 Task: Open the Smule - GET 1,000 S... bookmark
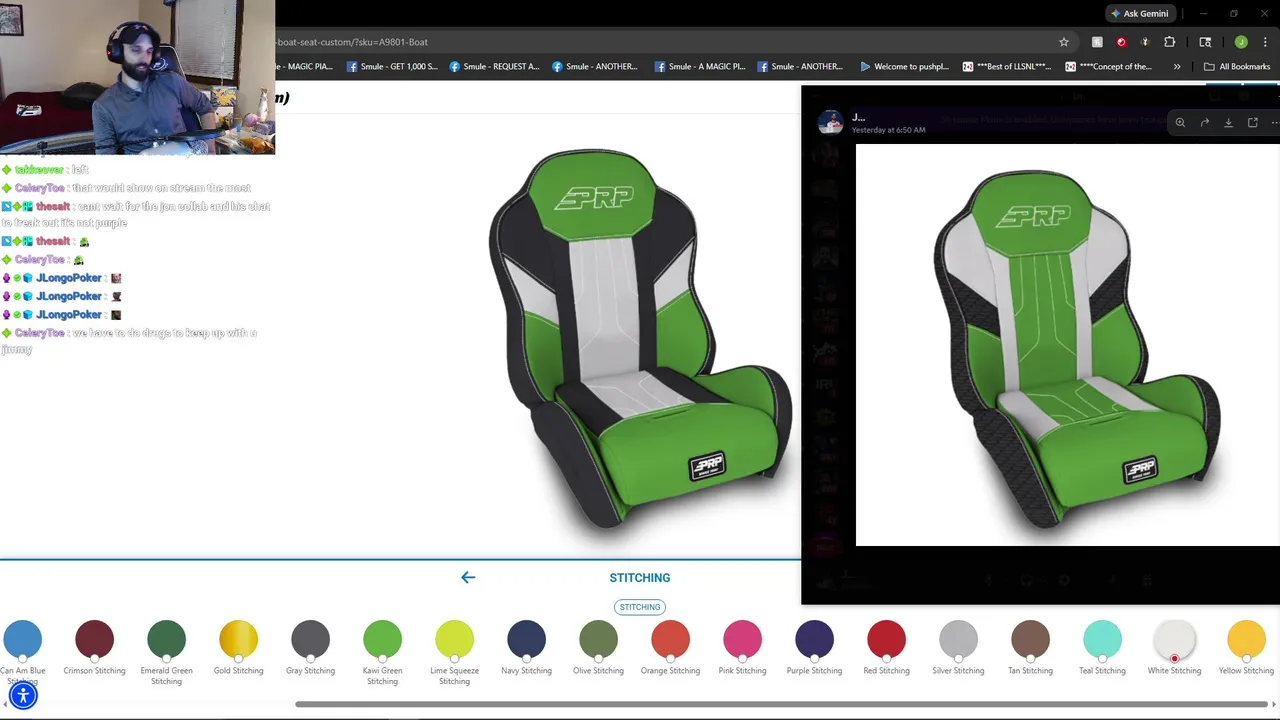coord(392,67)
